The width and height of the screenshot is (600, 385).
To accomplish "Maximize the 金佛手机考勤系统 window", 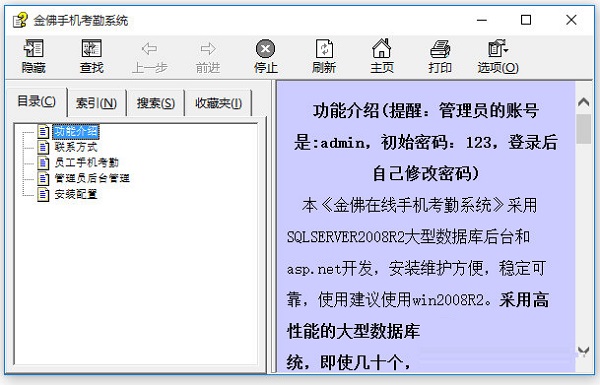I will coord(526,20).
